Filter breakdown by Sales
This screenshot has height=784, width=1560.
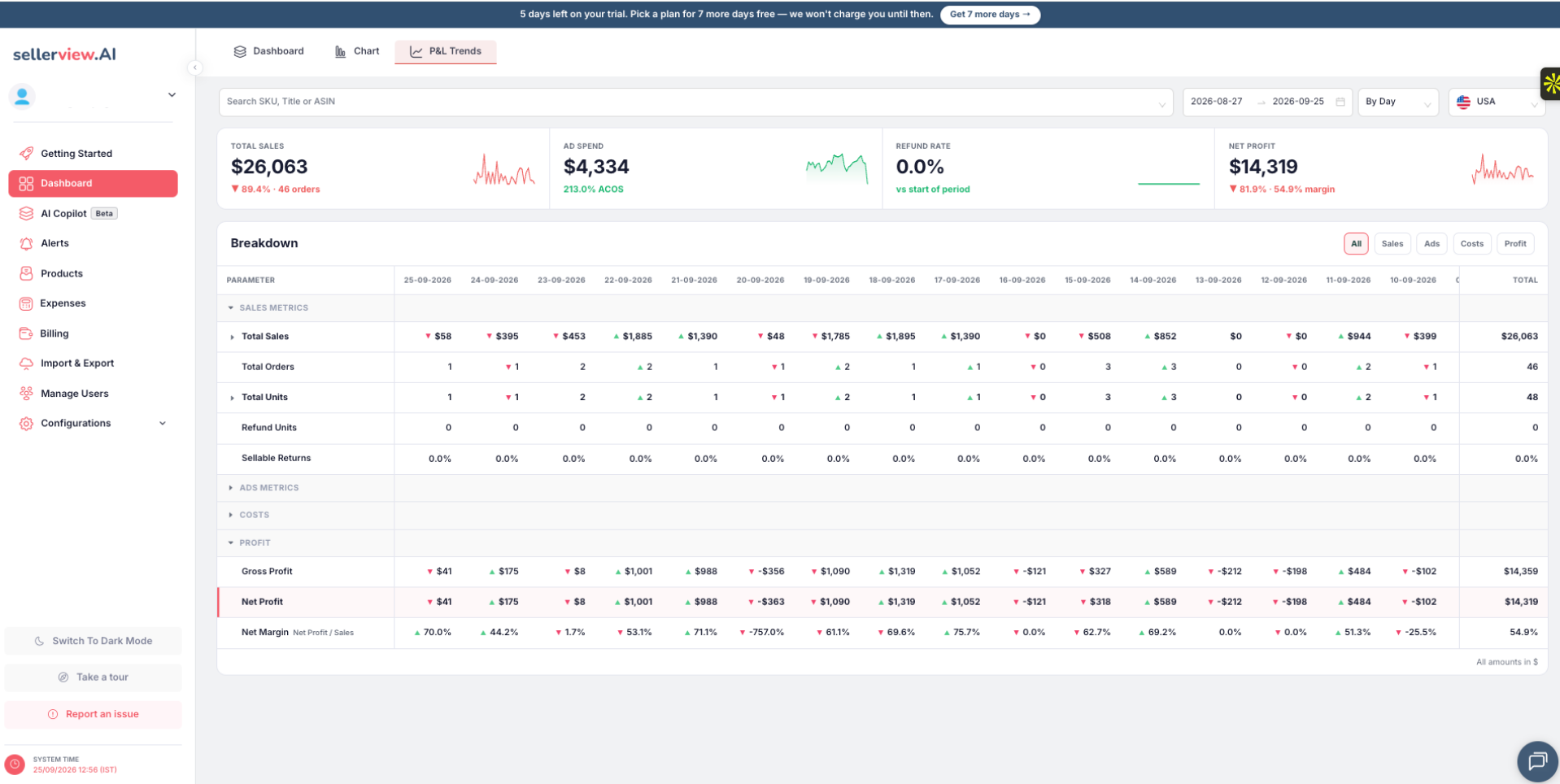(x=1392, y=243)
